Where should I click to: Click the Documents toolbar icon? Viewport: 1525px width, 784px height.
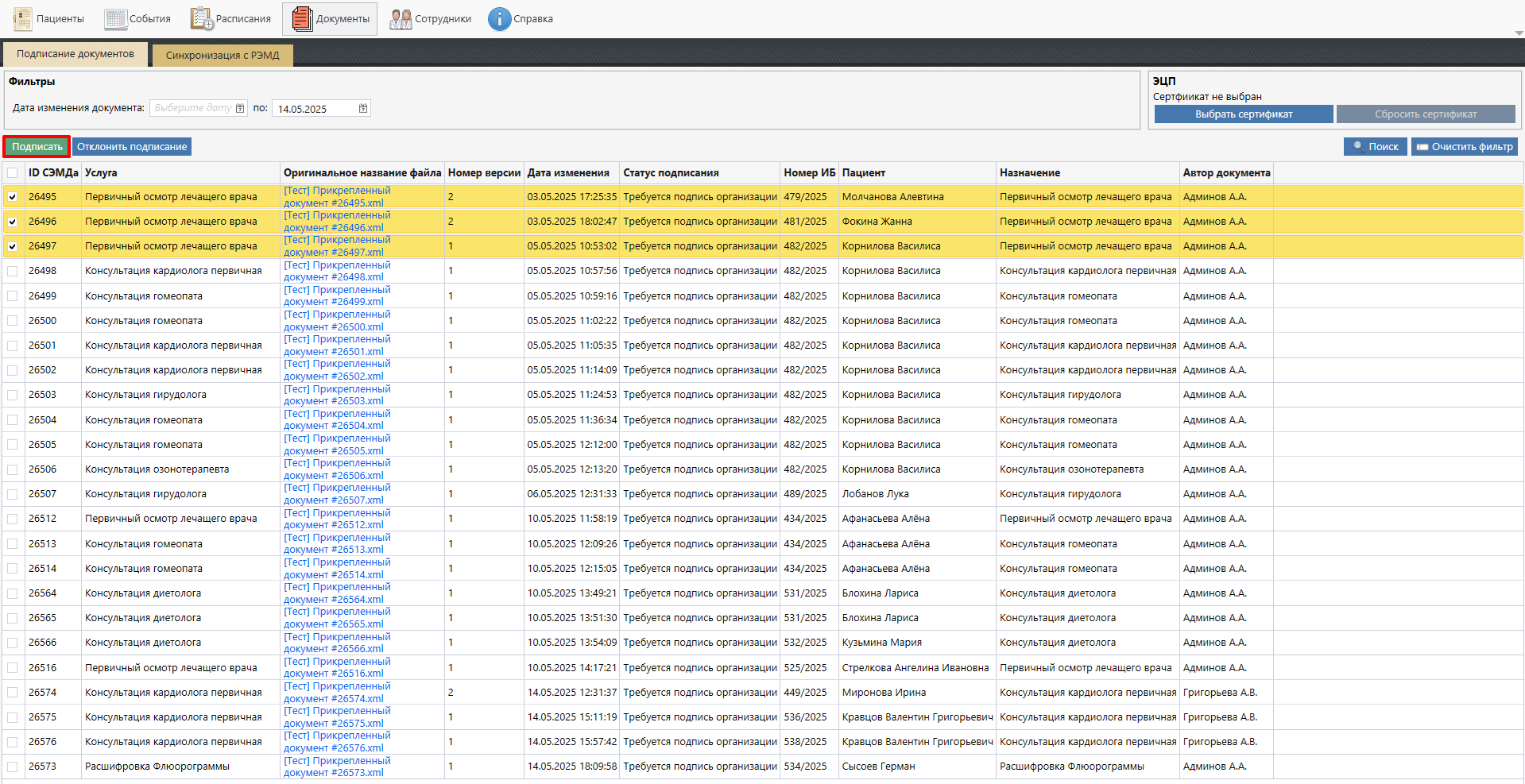302,19
